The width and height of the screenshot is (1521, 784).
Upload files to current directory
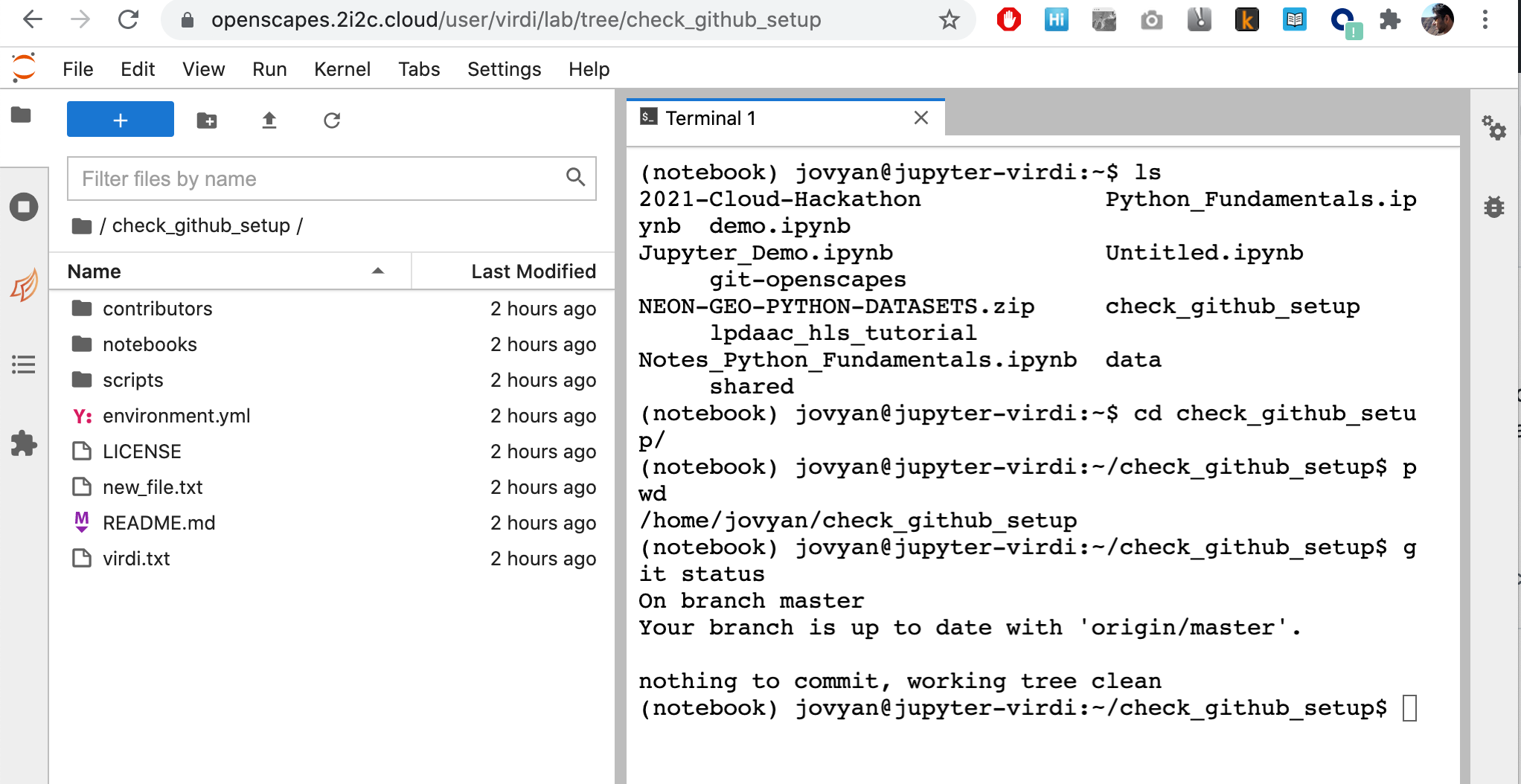click(x=269, y=119)
